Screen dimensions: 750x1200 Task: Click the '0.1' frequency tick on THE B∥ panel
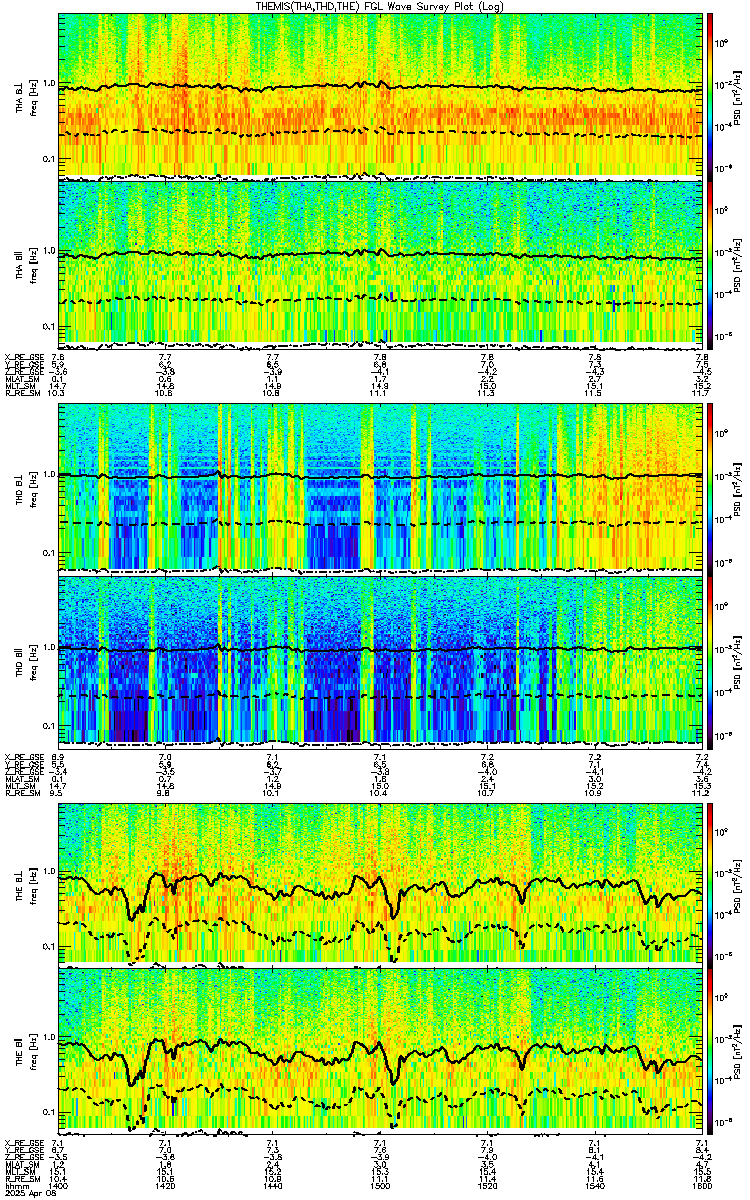click(x=48, y=1114)
